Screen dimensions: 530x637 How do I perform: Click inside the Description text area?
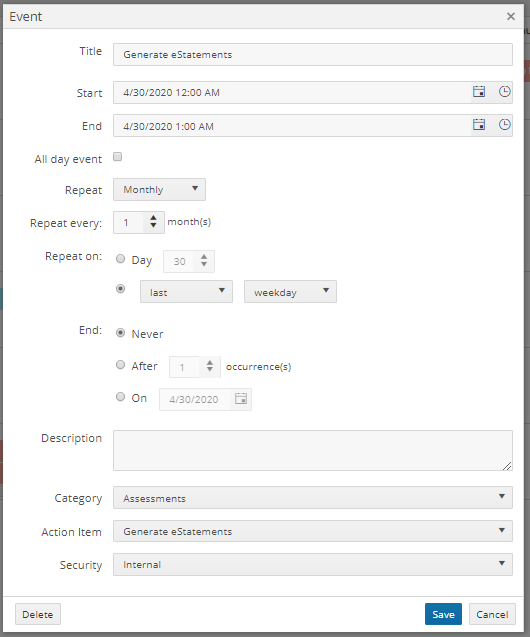[x=313, y=451]
